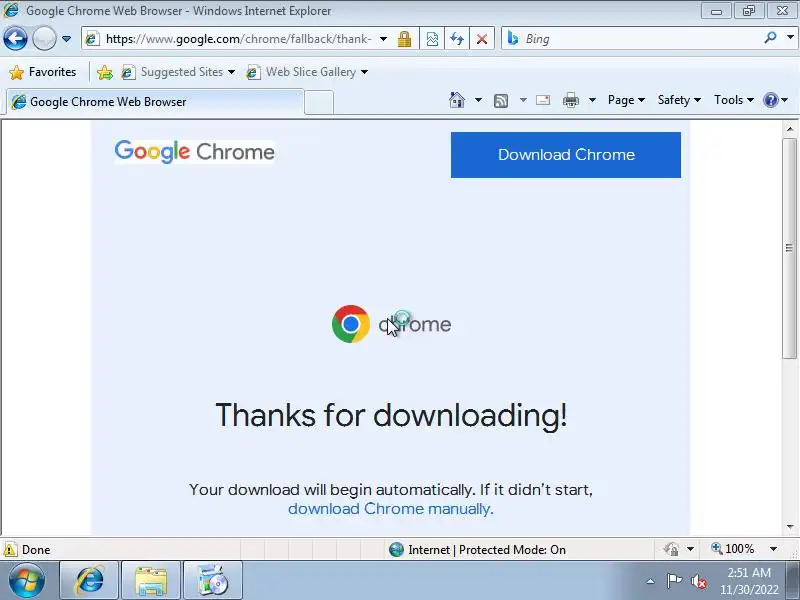Open Action Center flag icon
800x600 pixels.
[x=674, y=581]
